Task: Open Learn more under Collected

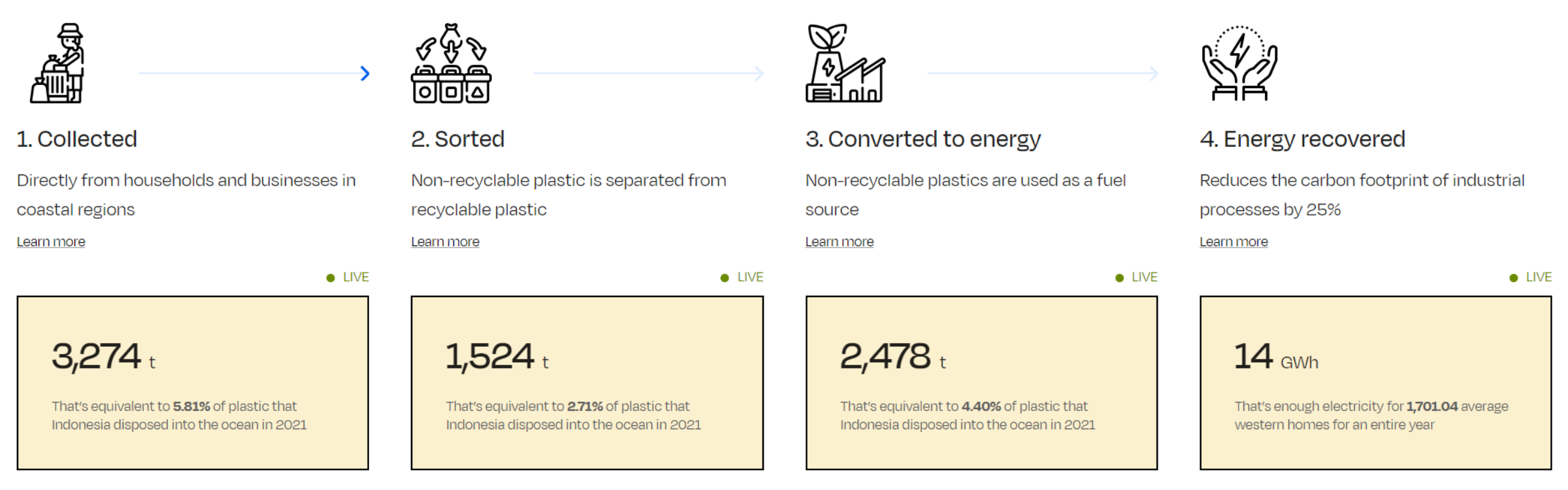Action: click(x=51, y=242)
